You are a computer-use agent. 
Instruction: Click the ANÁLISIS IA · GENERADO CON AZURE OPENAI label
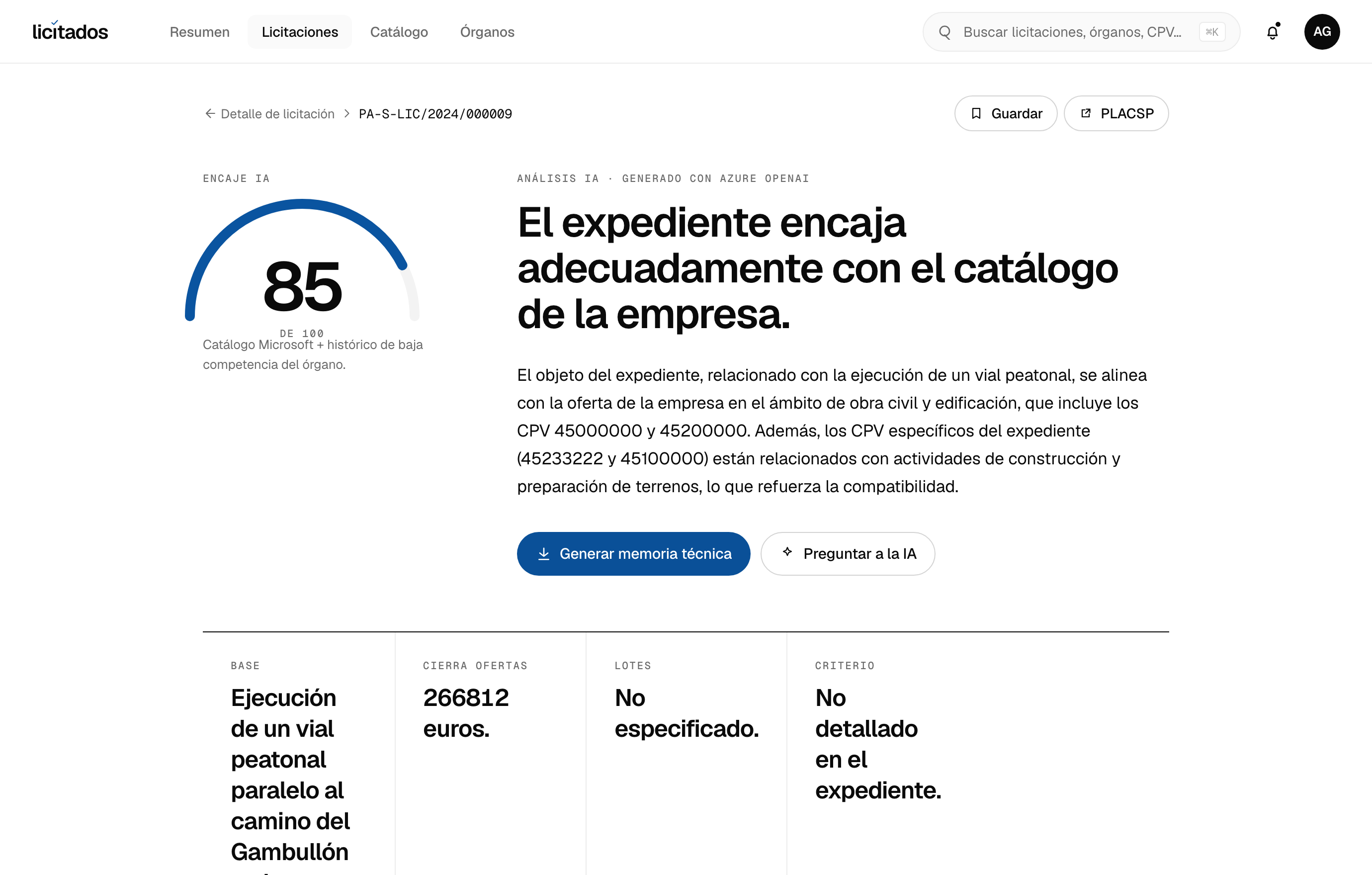click(x=663, y=178)
